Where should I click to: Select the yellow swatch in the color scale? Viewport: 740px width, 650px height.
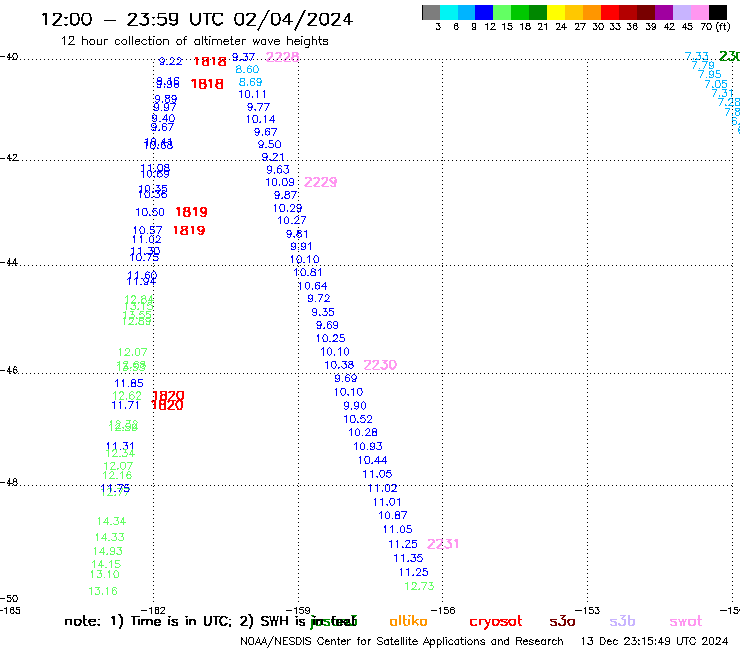[555, 12]
